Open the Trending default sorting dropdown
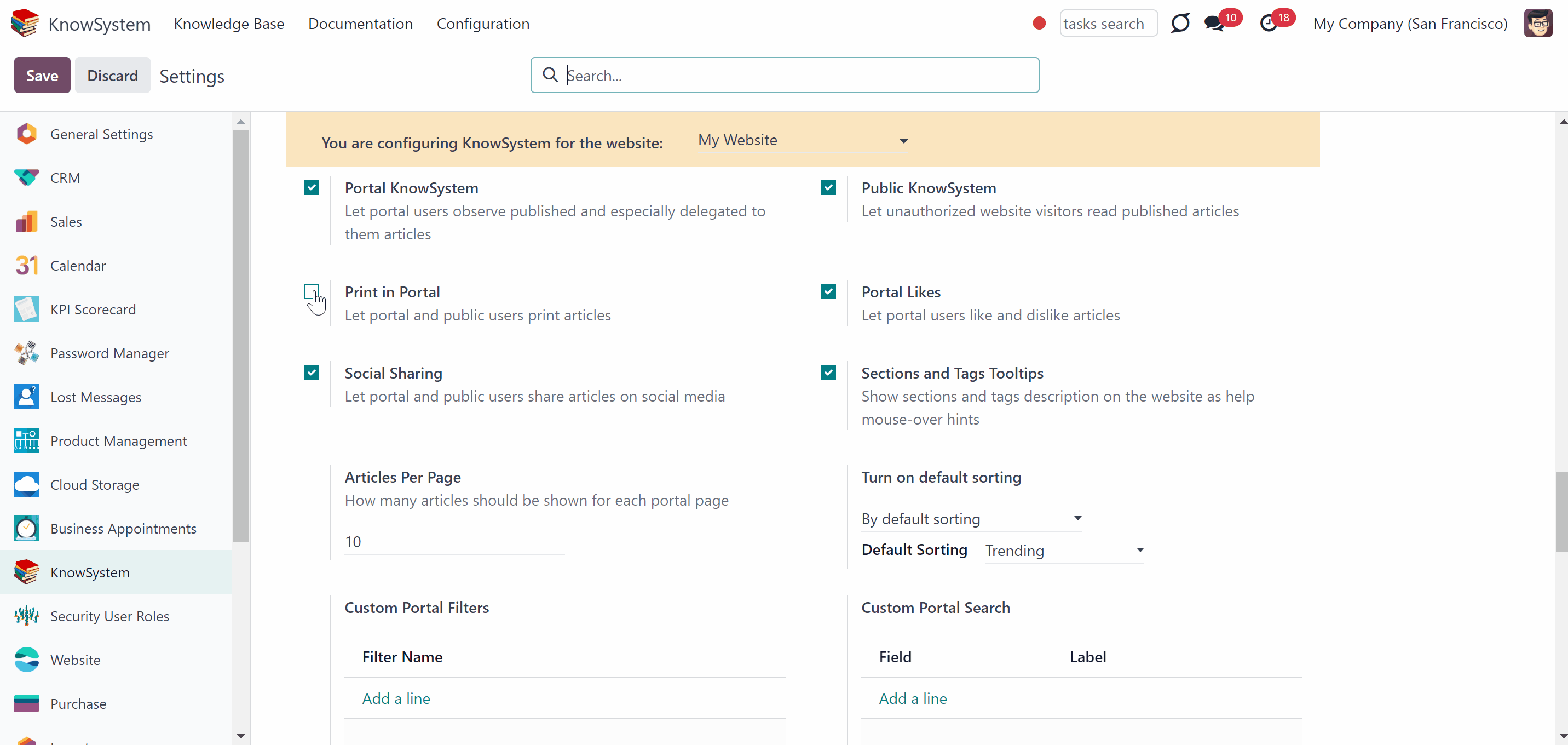 click(x=1064, y=551)
